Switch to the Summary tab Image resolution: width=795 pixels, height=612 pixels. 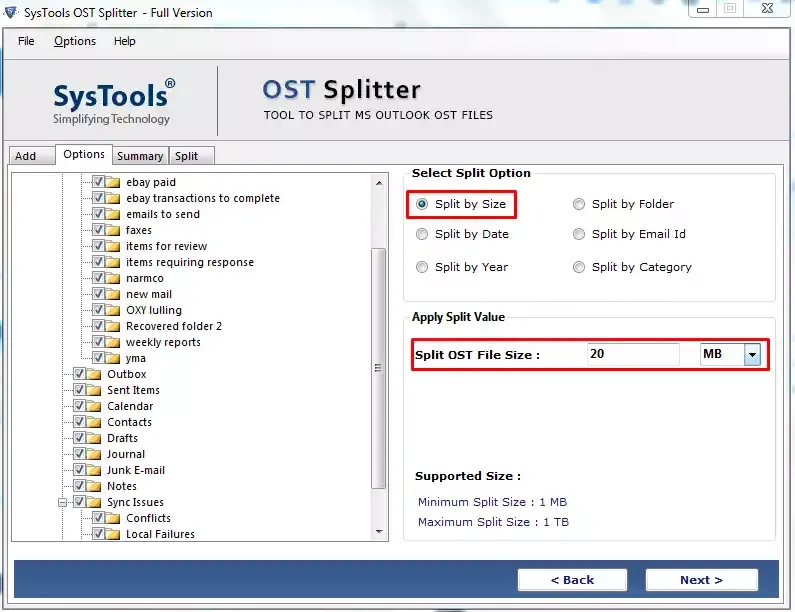pos(140,156)
